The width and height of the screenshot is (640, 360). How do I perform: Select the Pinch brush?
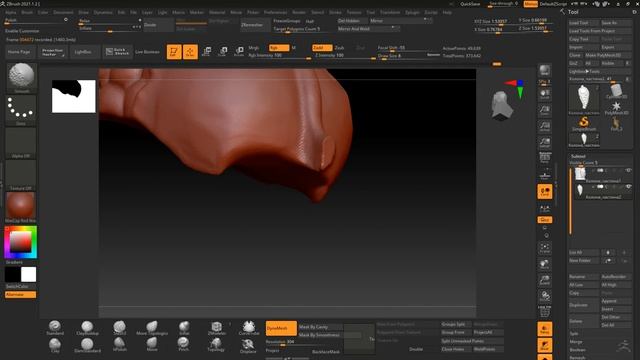coord(184,344)
